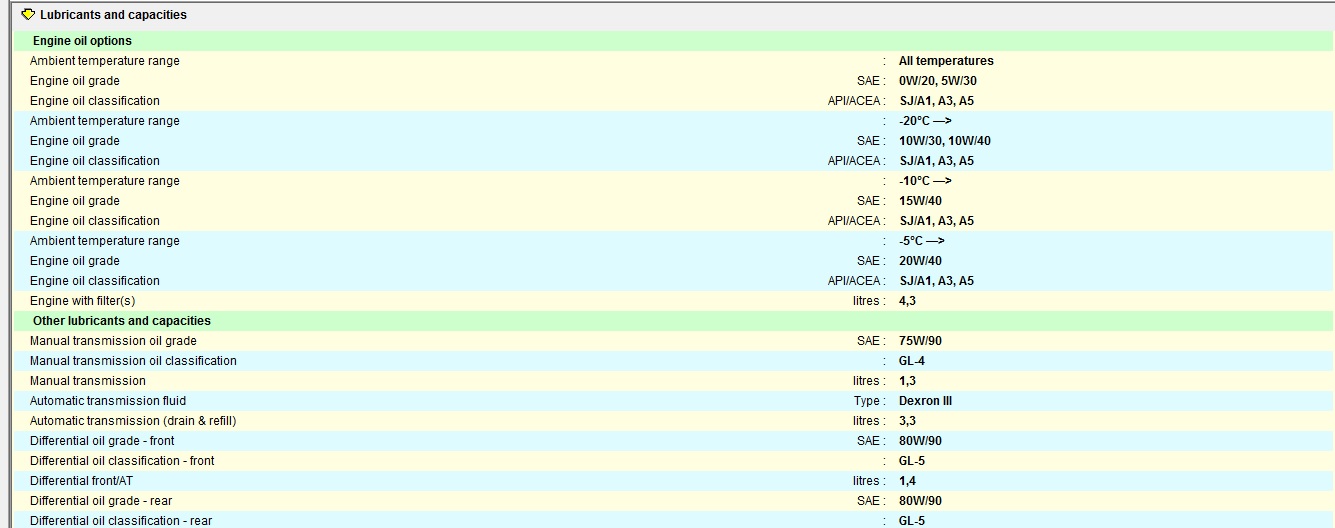The height and width of the screenshot is (528, 1335).
Task: Click the yellow icon beside Lubricants and capacities
Action: [x=28, y=15]
